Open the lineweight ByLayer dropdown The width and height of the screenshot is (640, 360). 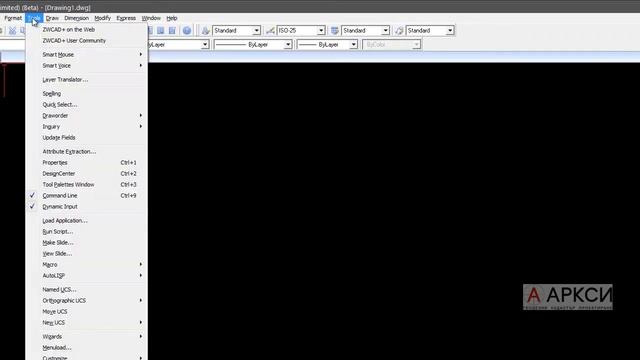[353, 44]
